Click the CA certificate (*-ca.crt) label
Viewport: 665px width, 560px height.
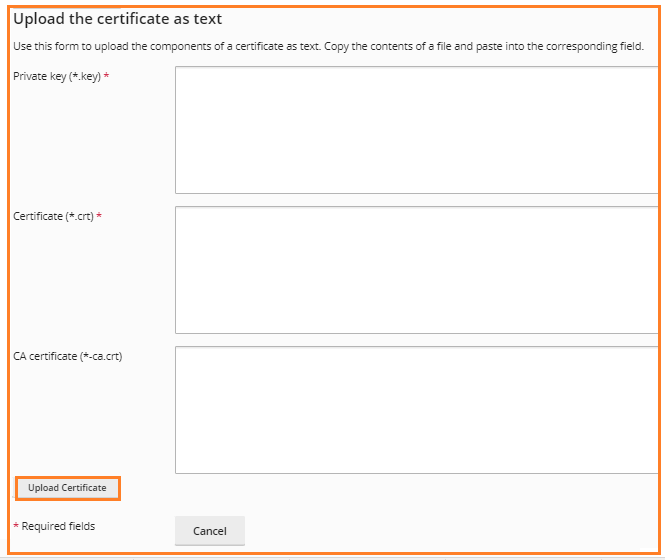pyautogui.click(x=68, y=356)
